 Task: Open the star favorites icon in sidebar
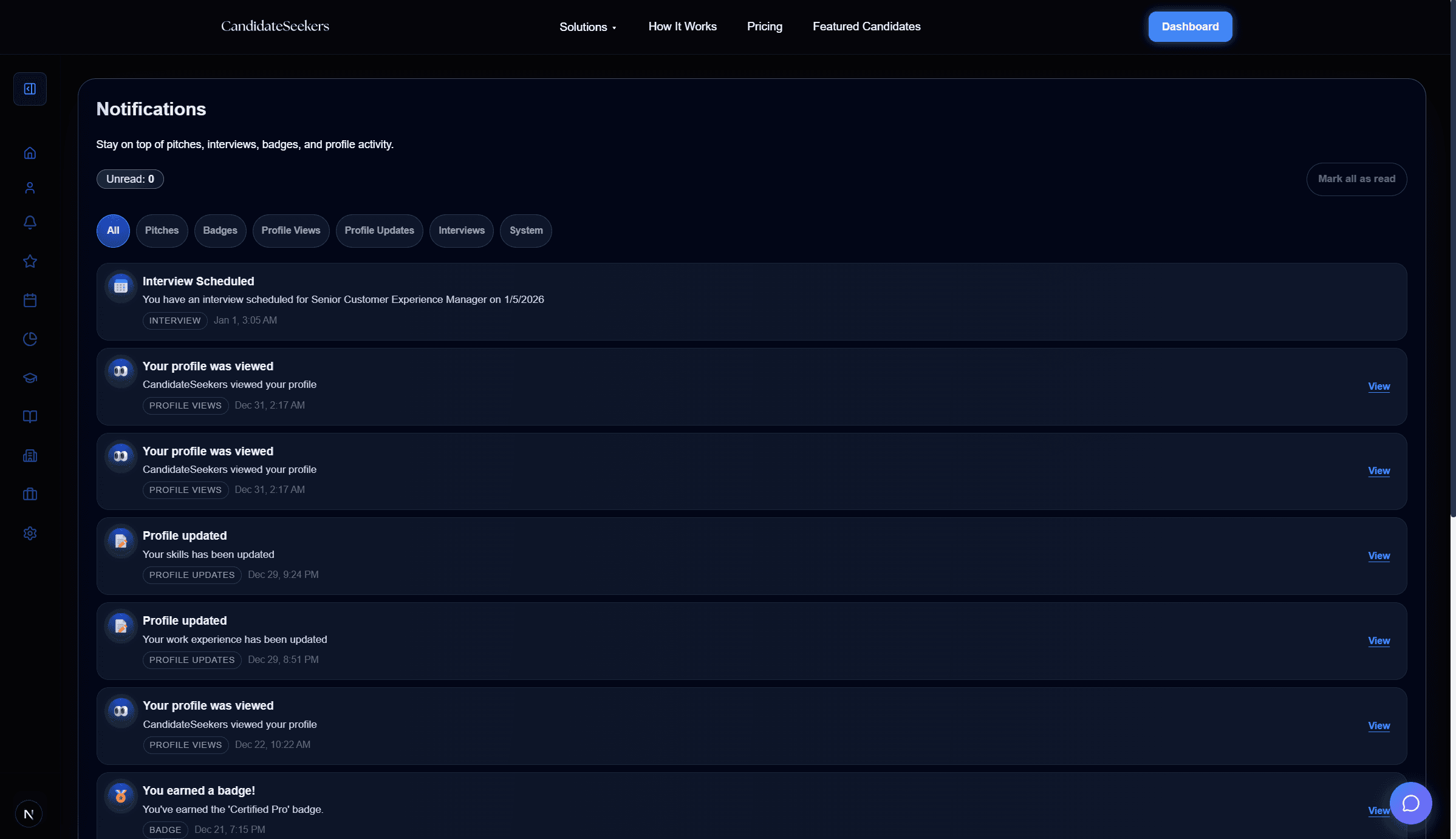pos(30,262)
